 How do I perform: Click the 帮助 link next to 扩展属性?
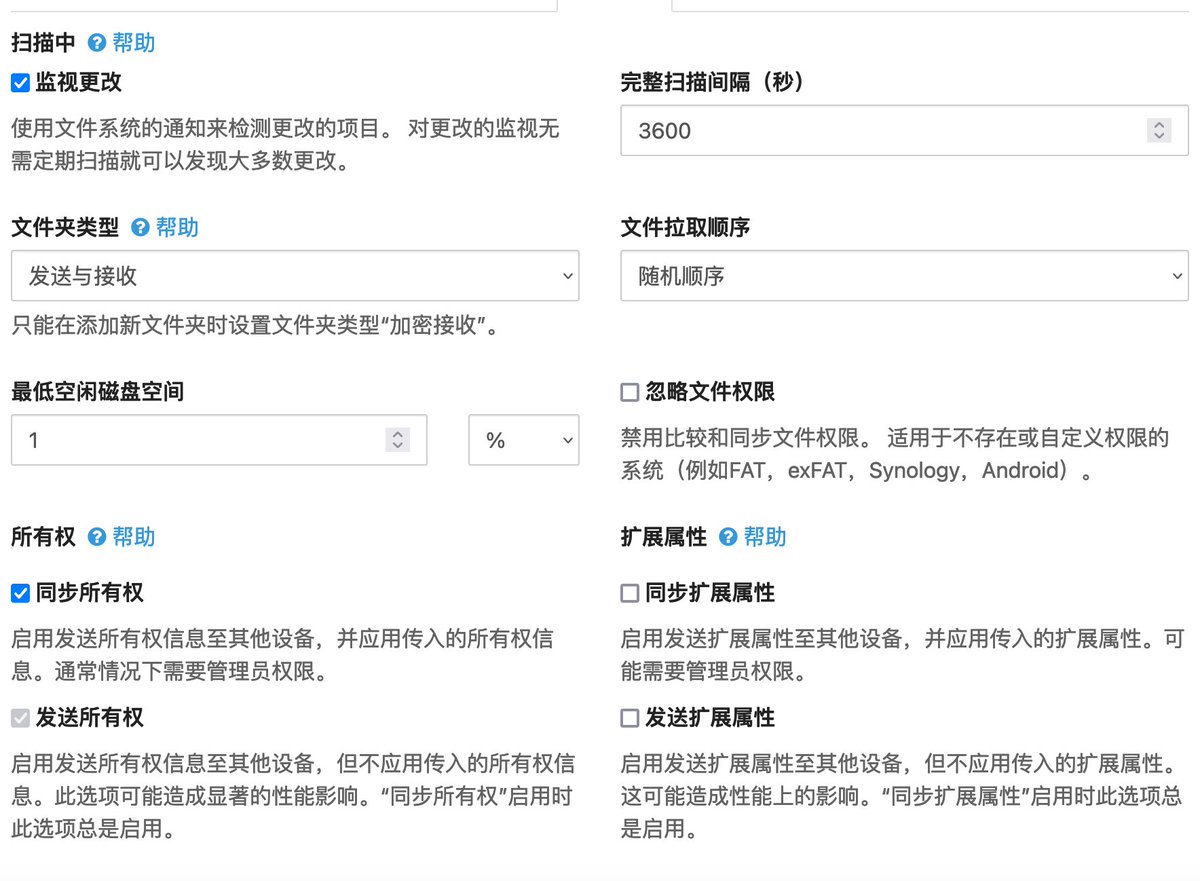click(x=767, y=537)
